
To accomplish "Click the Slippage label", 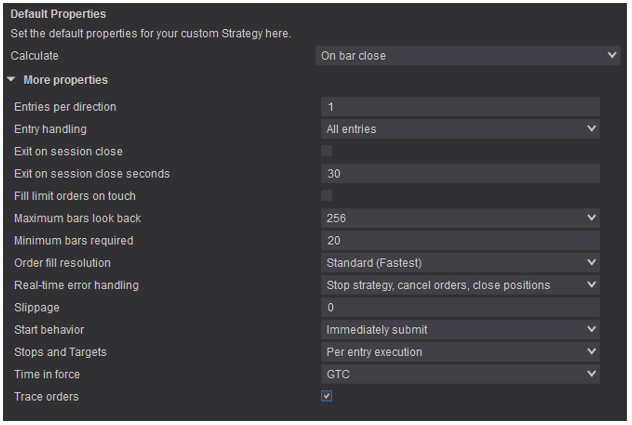I will click(x=37, y=308).
